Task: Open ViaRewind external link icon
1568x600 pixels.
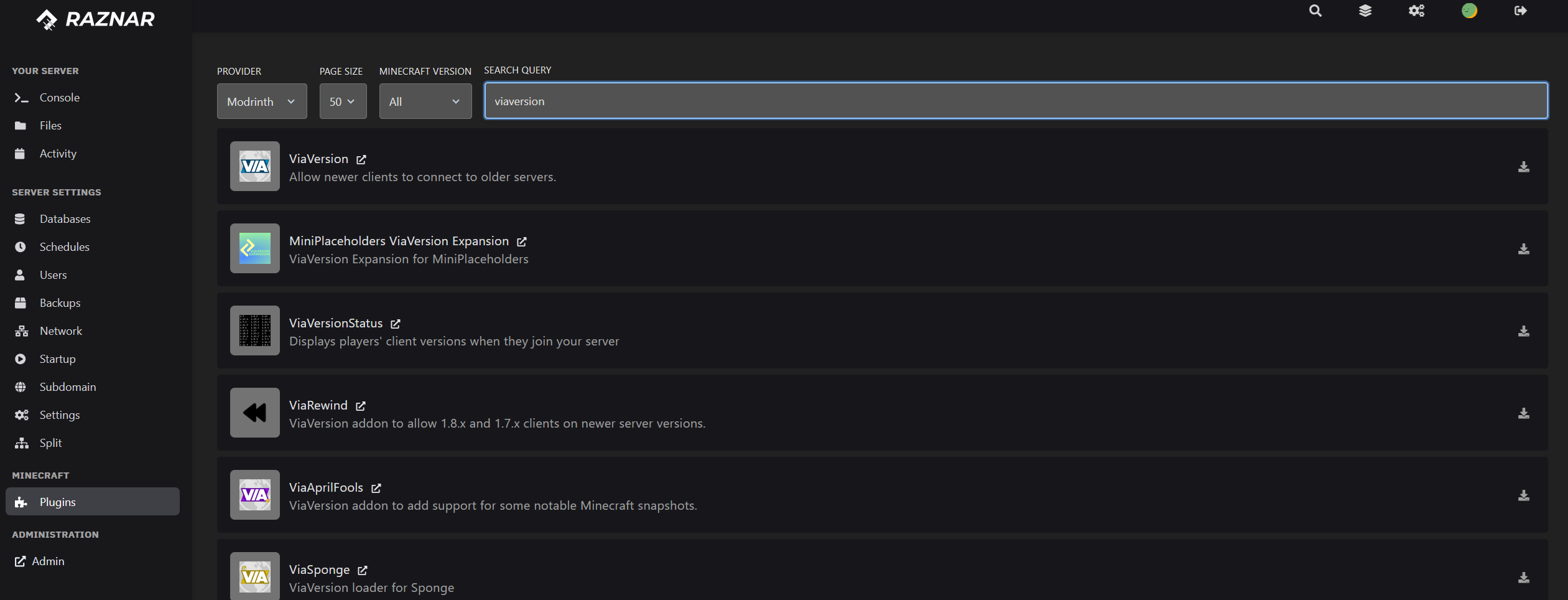Action: (x=361, y=406)
